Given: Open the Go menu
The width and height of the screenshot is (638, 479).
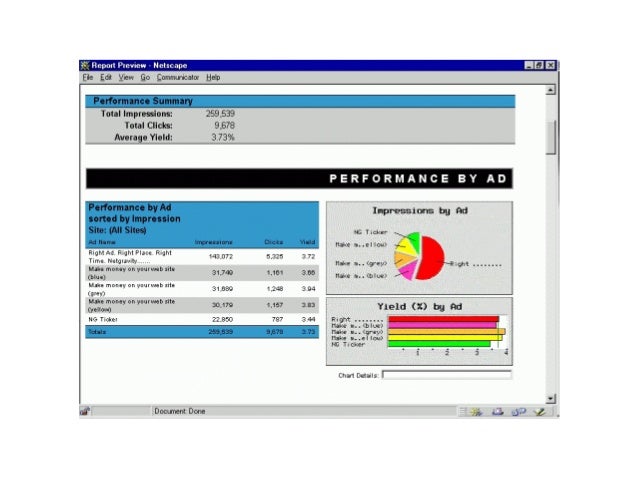Looking at the screenshot, I should (145, 77).
